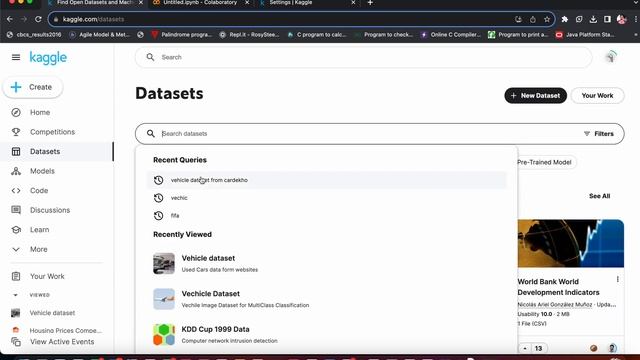Select recent query 'vechic'

327,198
